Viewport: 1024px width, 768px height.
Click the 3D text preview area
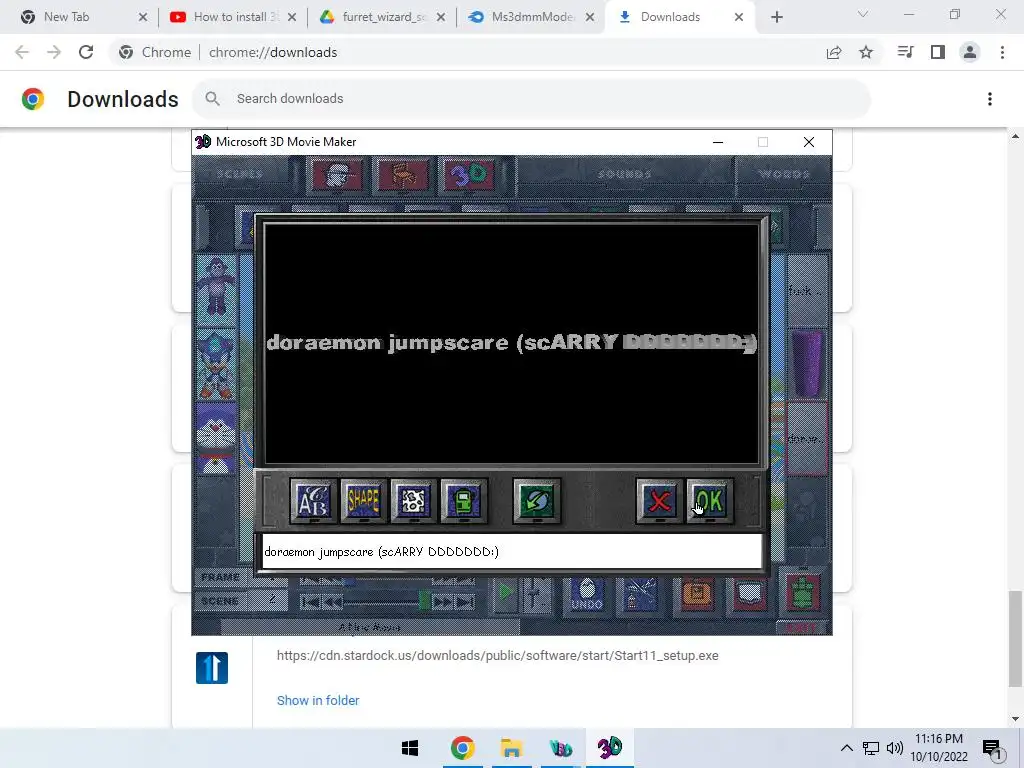coord(511,344)
